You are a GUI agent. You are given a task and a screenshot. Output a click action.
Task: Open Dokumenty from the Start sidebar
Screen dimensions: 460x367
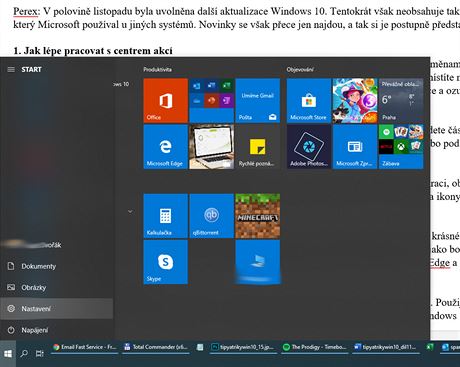click(x=57, y=266)
